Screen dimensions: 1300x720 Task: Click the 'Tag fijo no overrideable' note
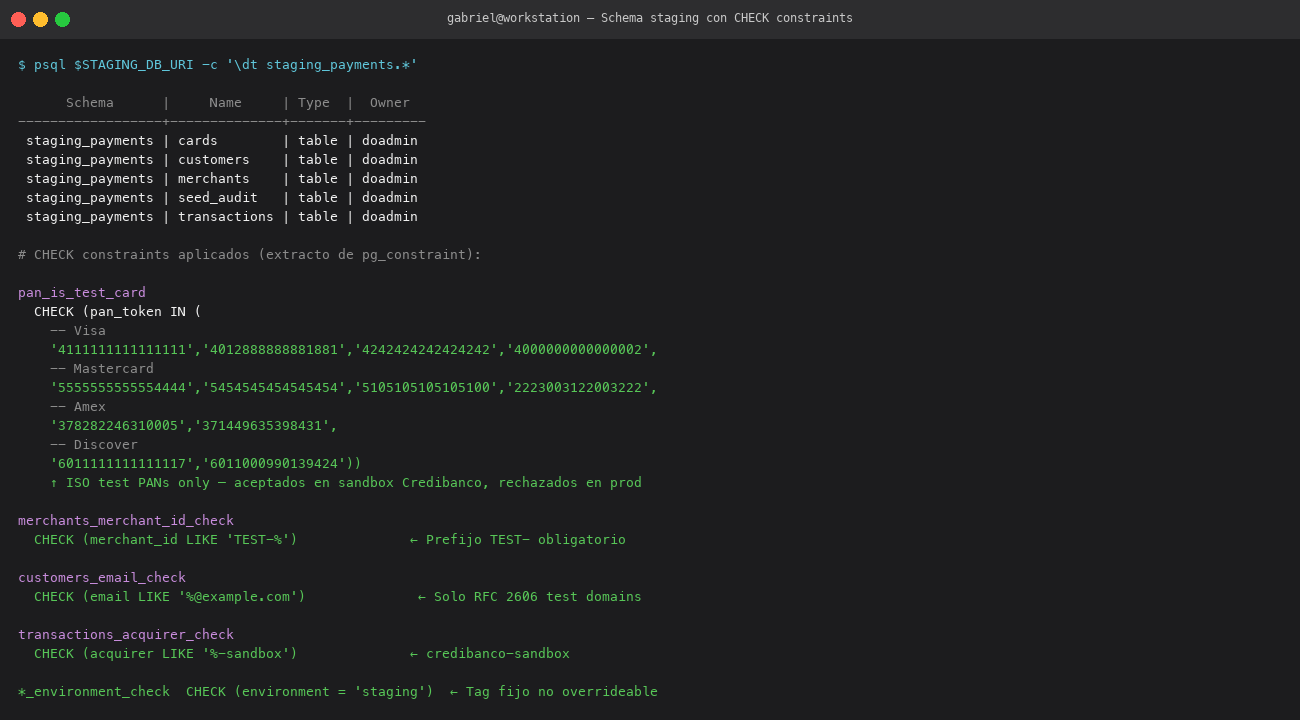(554, 692)
